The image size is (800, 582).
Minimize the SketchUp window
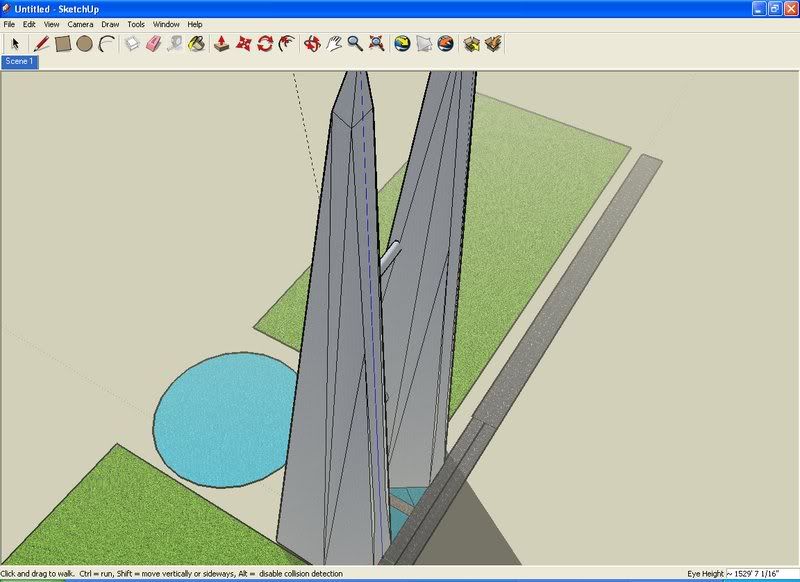(759, 9)
